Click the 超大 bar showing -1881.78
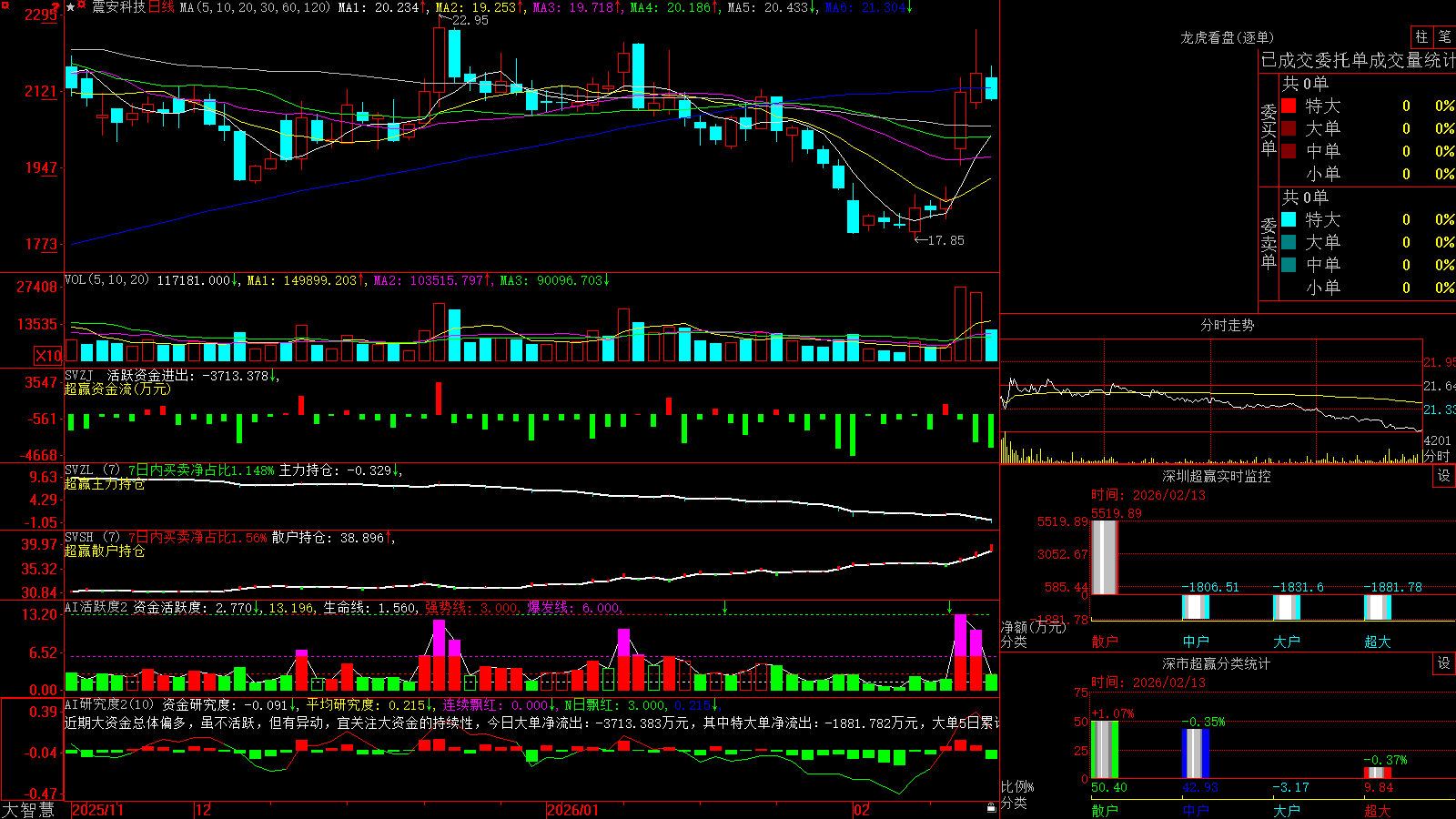The image size is (1456, 819). click(x=1378, y=607)
